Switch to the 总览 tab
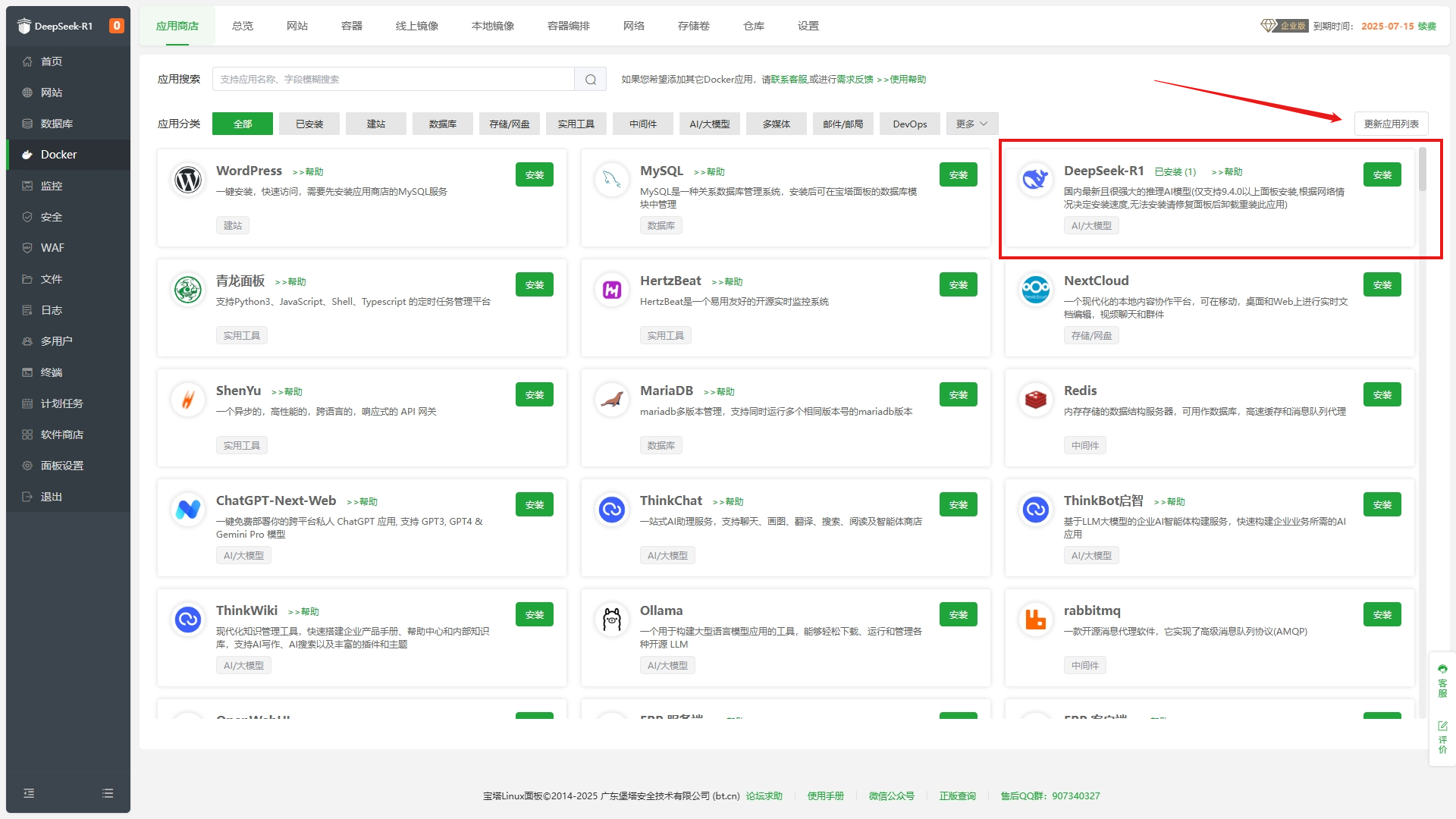The image size is (1456, 819). pyautogui.click(x=243, y=26)
